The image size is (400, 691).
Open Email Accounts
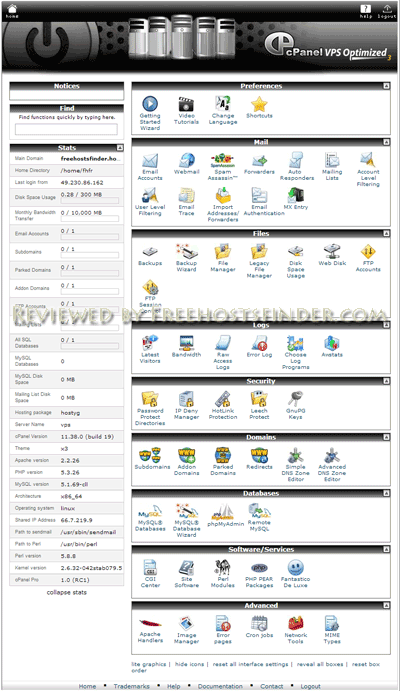click(x=150, y=167)
